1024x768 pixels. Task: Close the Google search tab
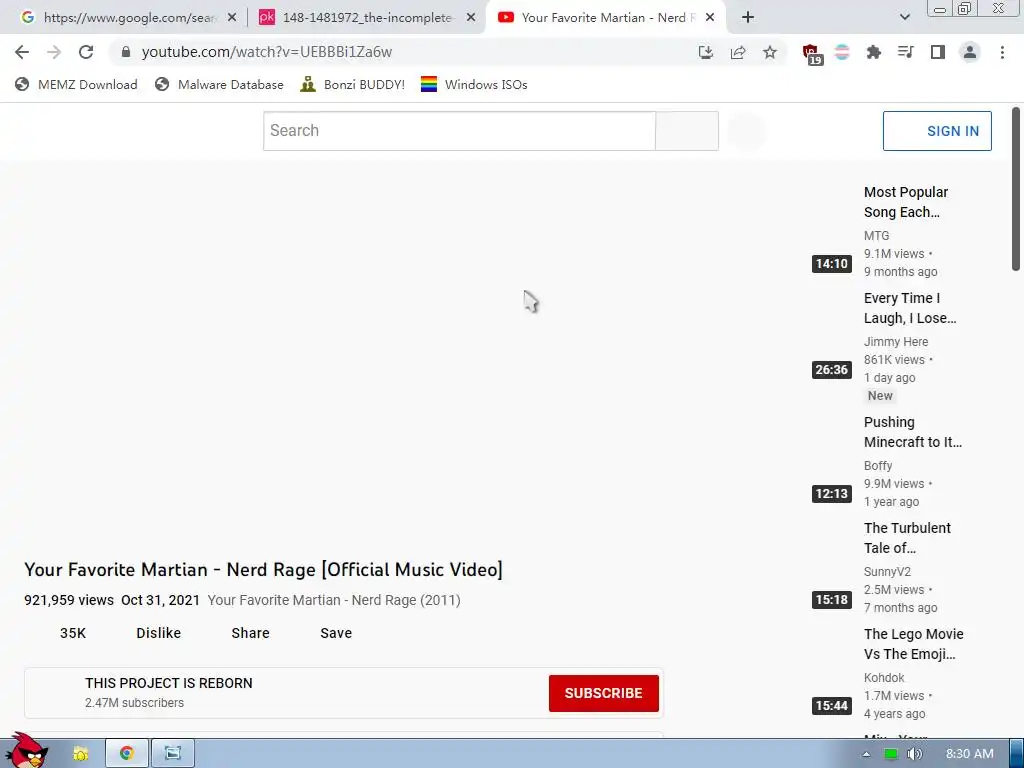pyautogui.click(x=232, y=18)
